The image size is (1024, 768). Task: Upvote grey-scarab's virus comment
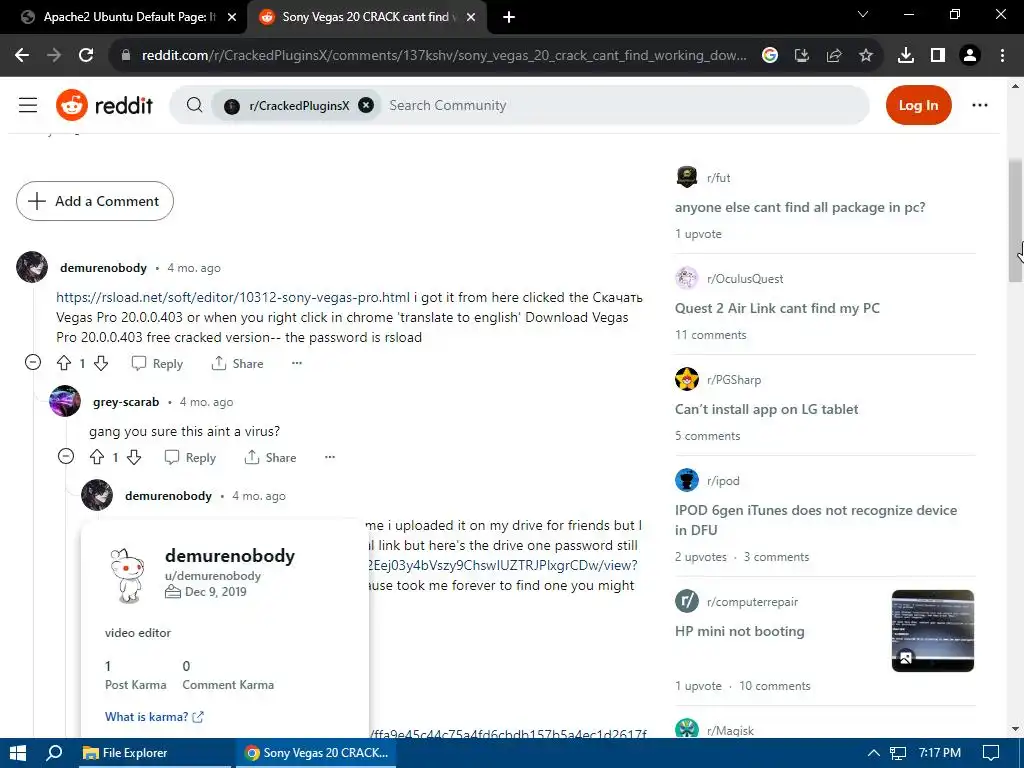[97, 457]
